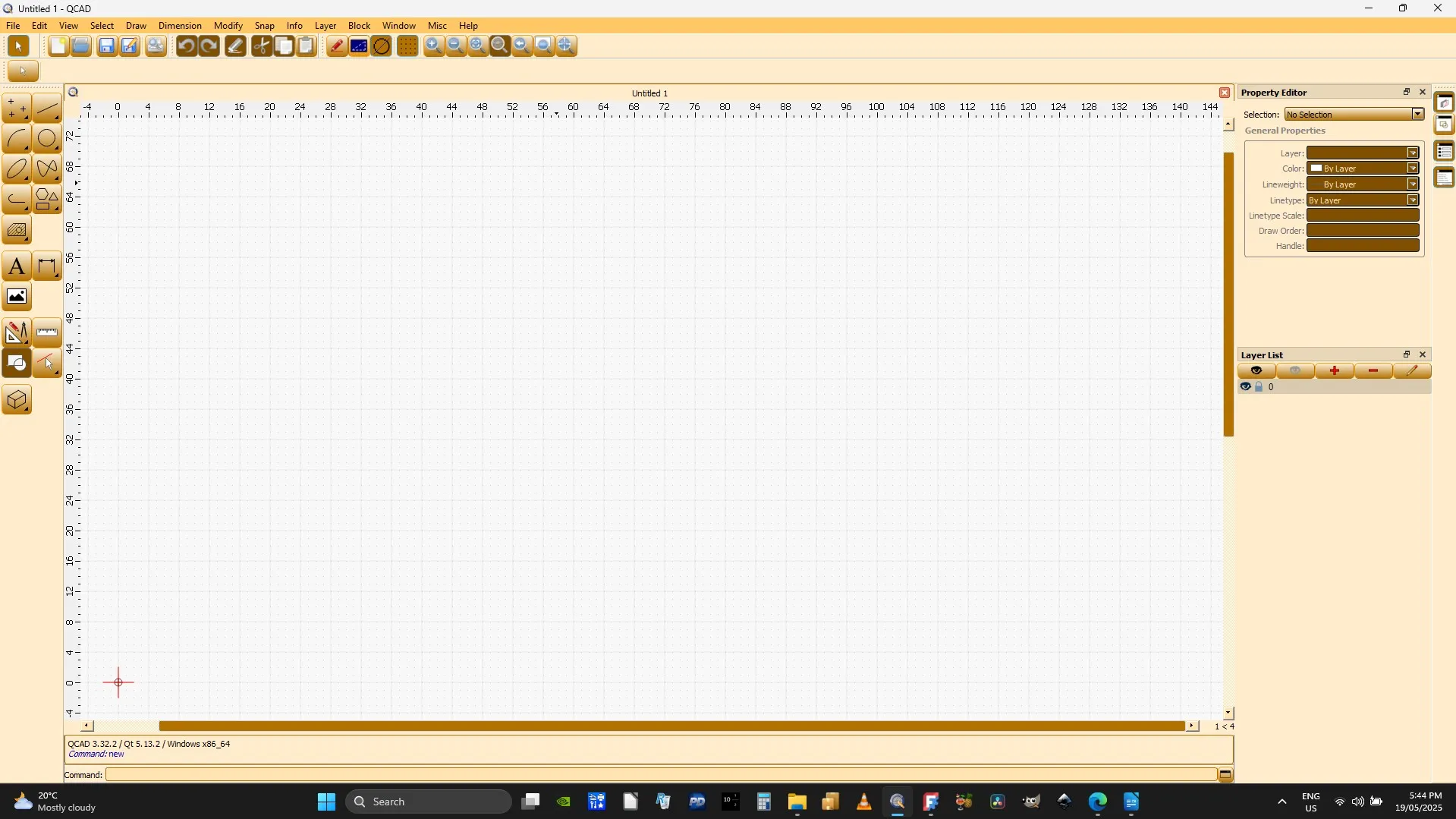
Task: Select the Line drawing tool
Action: coord(46,108)
